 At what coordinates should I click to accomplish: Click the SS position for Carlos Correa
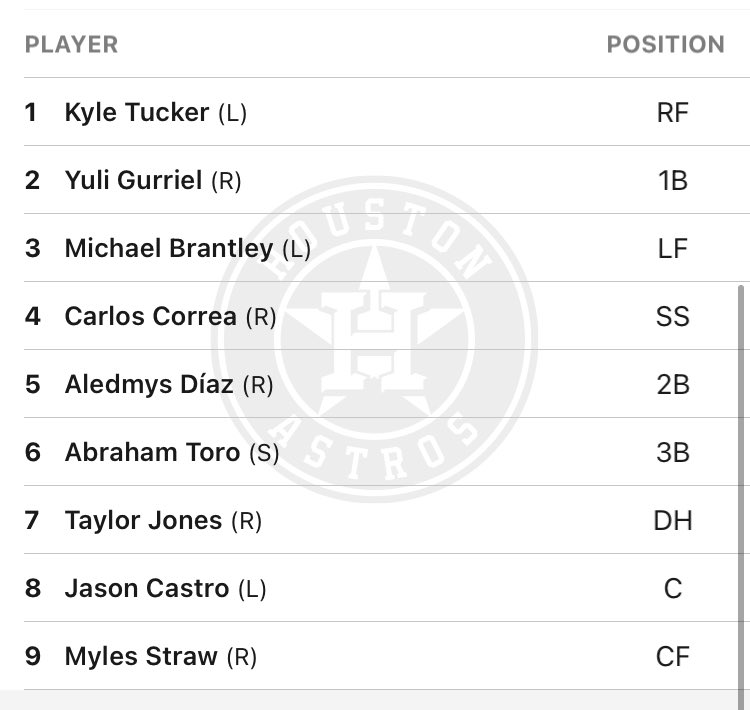[673, 316]
